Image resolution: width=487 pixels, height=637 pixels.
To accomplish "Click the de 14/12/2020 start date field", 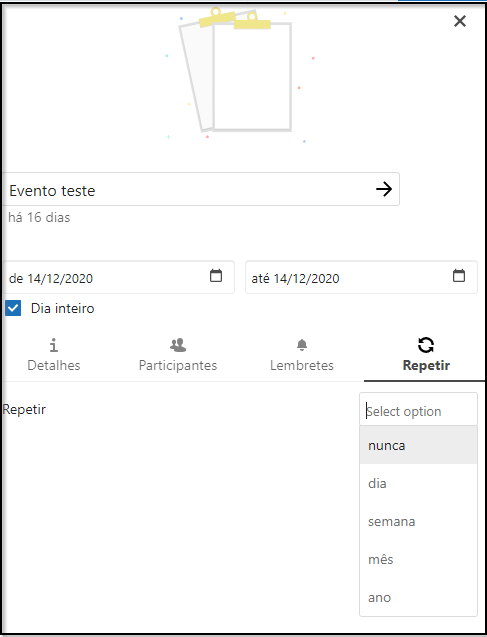I will (x=119, y=277).
